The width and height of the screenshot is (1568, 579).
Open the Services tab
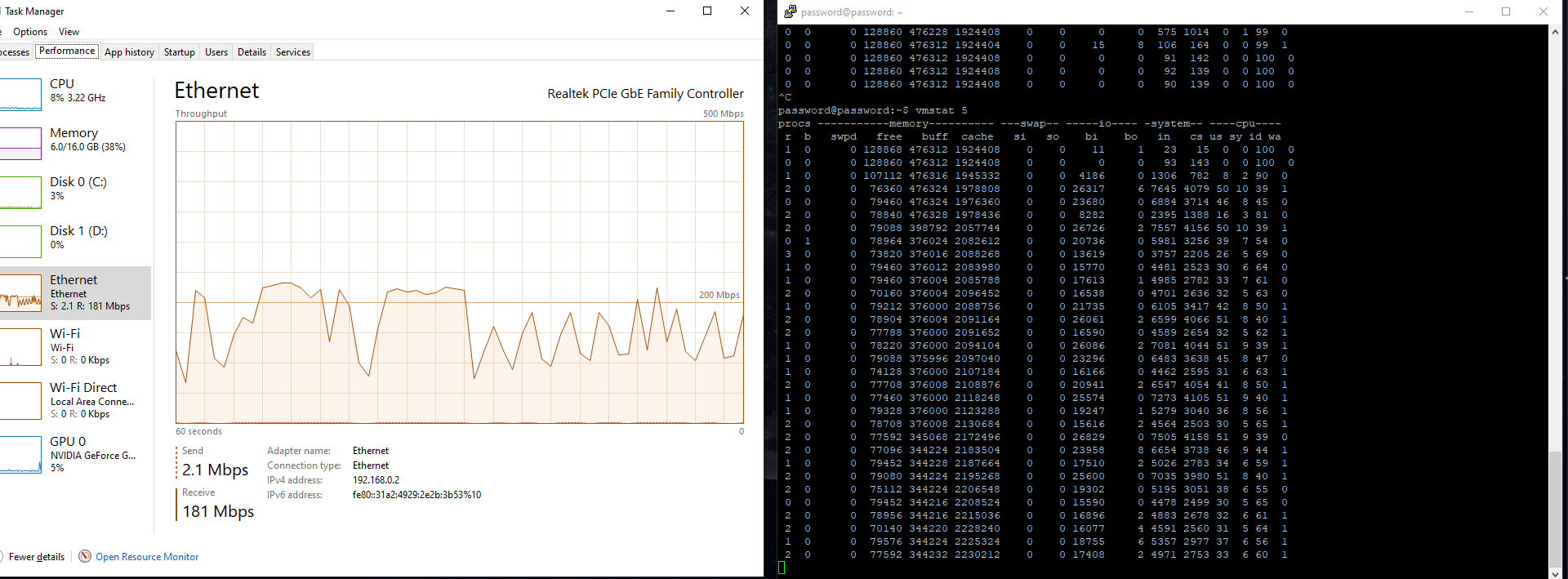(x=293, y=52)
